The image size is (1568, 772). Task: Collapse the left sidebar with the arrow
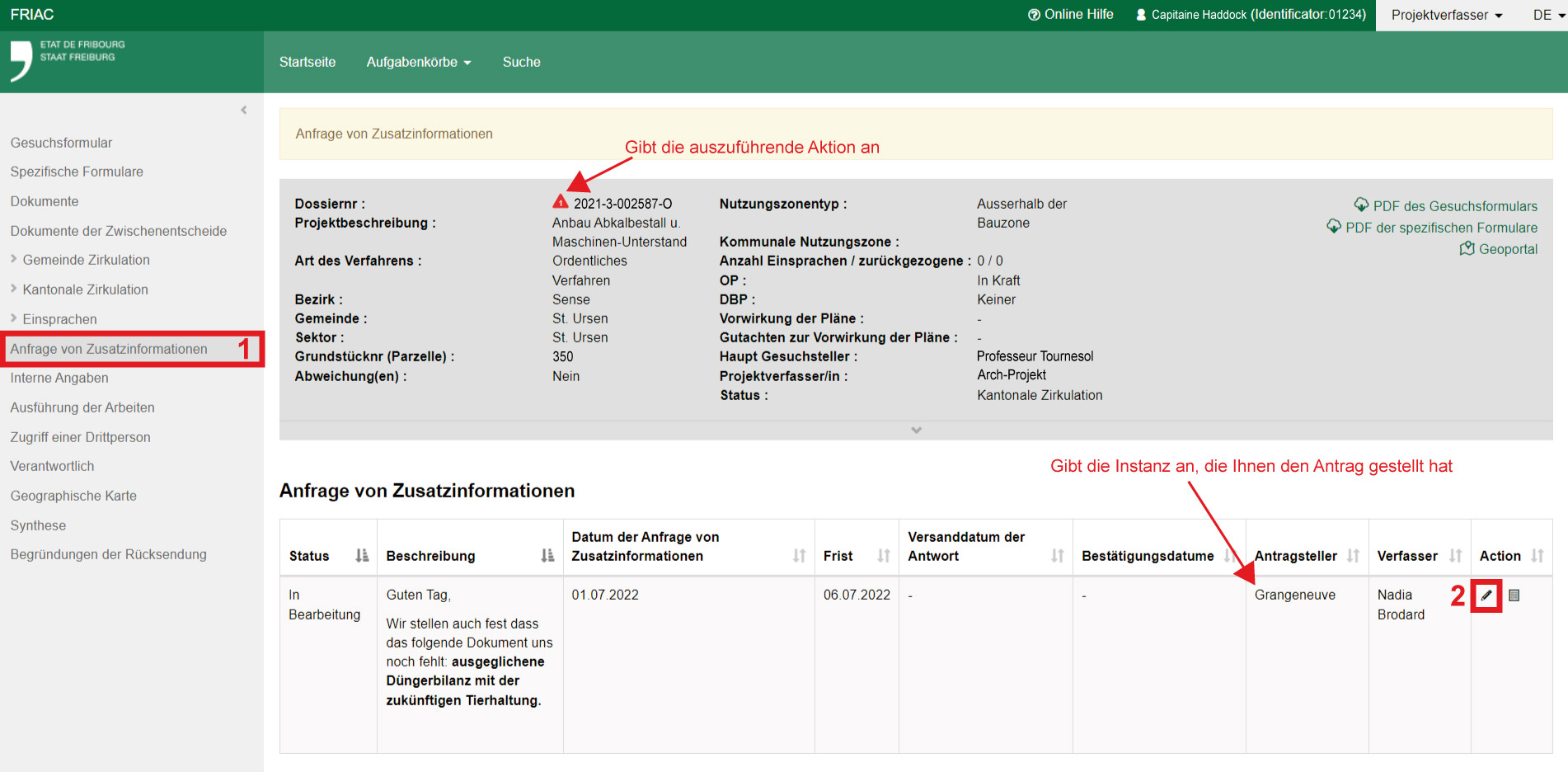243,110
